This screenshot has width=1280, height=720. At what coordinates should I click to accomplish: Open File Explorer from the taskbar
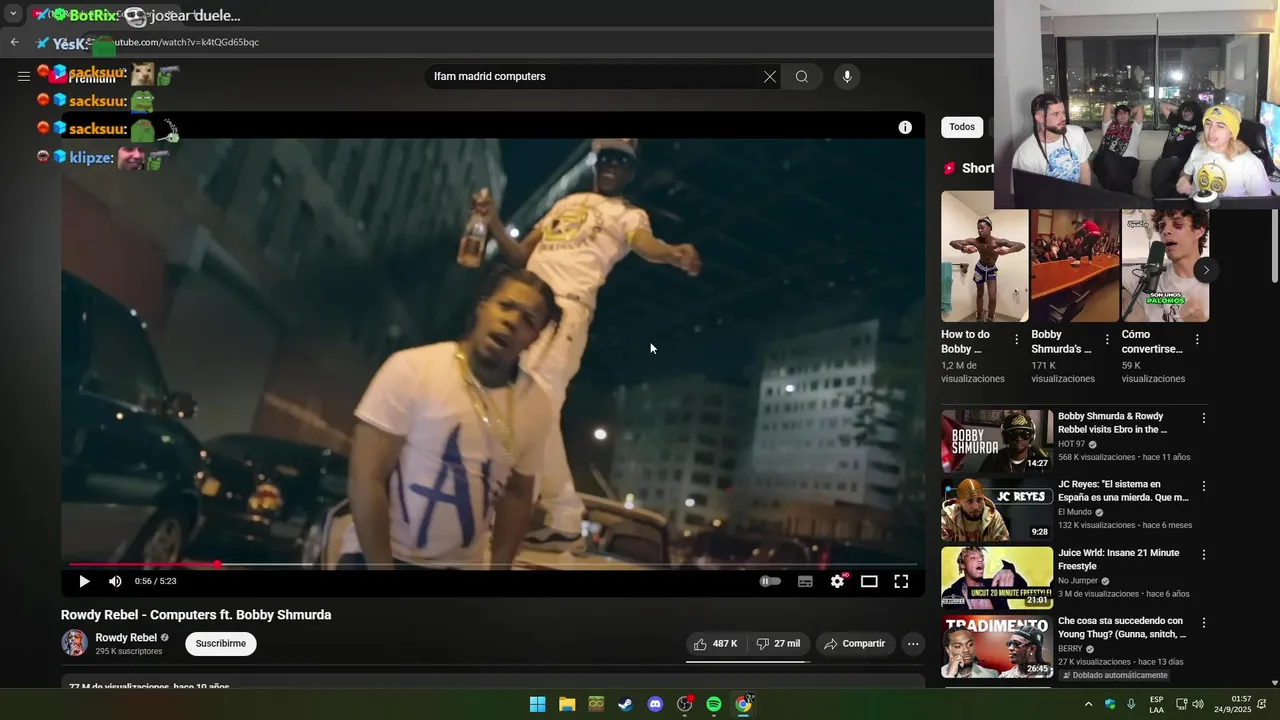tap(567, 704)
